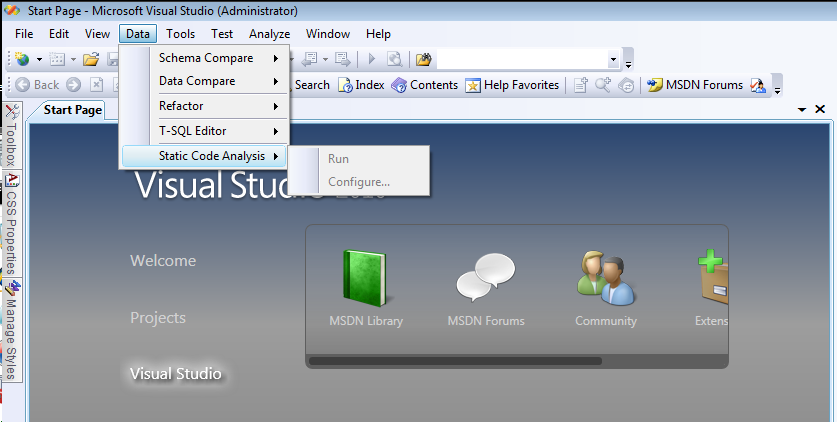Open the File menu
837x422 pixels.
24,34
